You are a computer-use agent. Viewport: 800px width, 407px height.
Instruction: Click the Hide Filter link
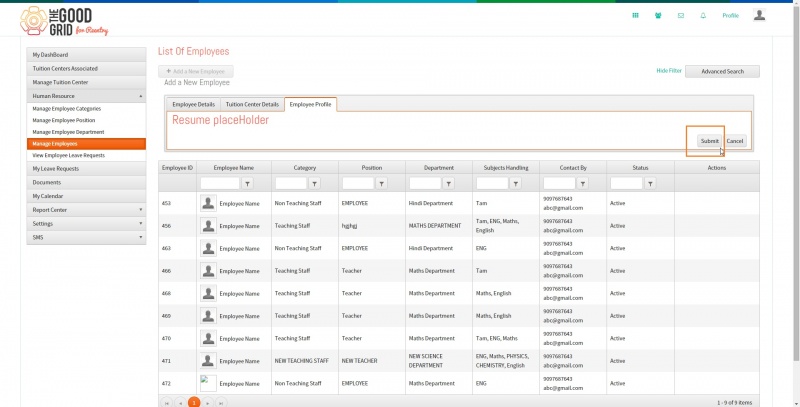click(x=669, y=71)
